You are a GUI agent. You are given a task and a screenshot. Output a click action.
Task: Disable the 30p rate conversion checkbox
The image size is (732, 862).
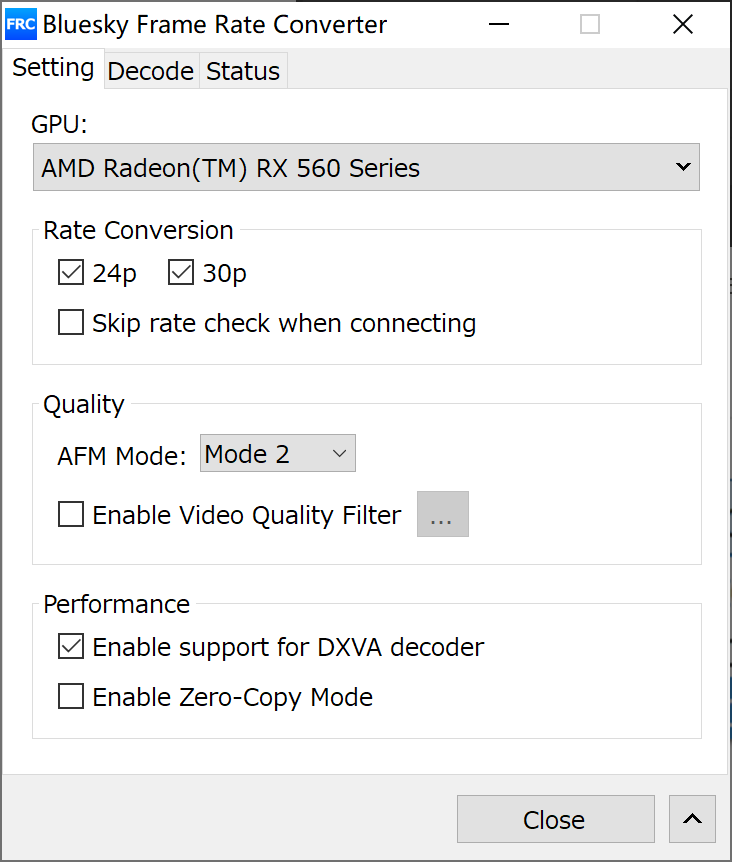[x=181, y=273]
